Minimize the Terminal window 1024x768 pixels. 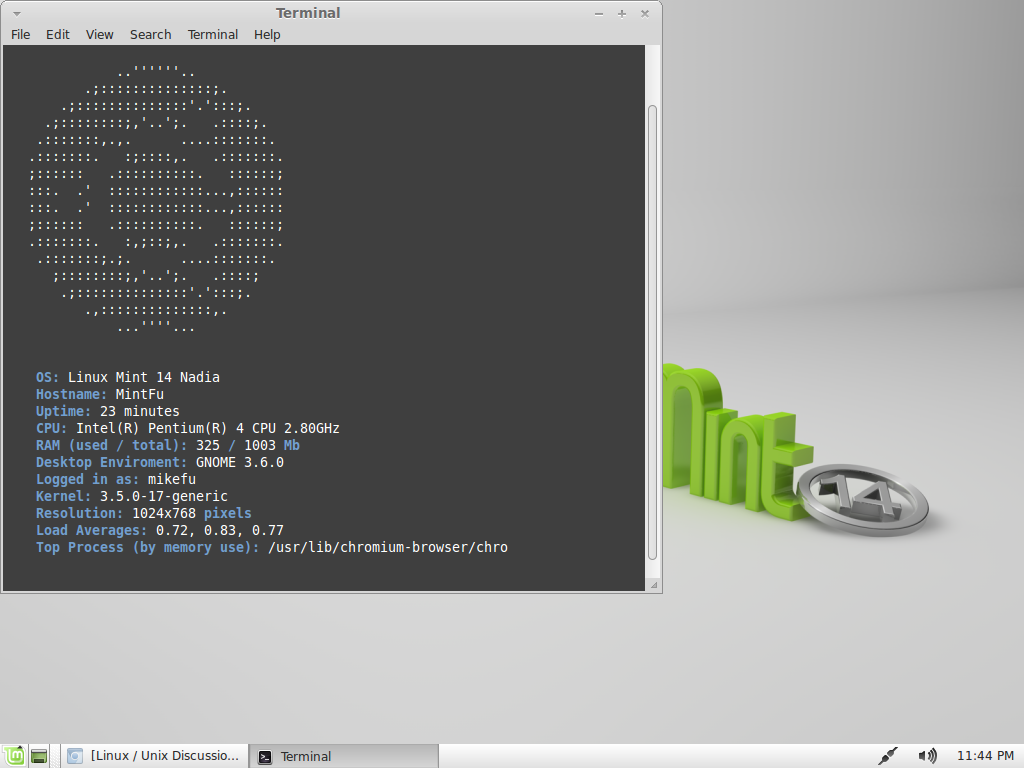click(598, 13)
